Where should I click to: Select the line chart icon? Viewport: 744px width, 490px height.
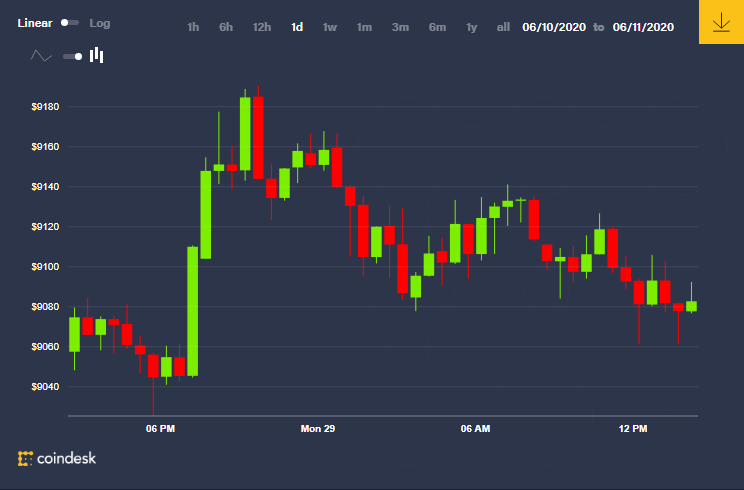tap(41, 56)
